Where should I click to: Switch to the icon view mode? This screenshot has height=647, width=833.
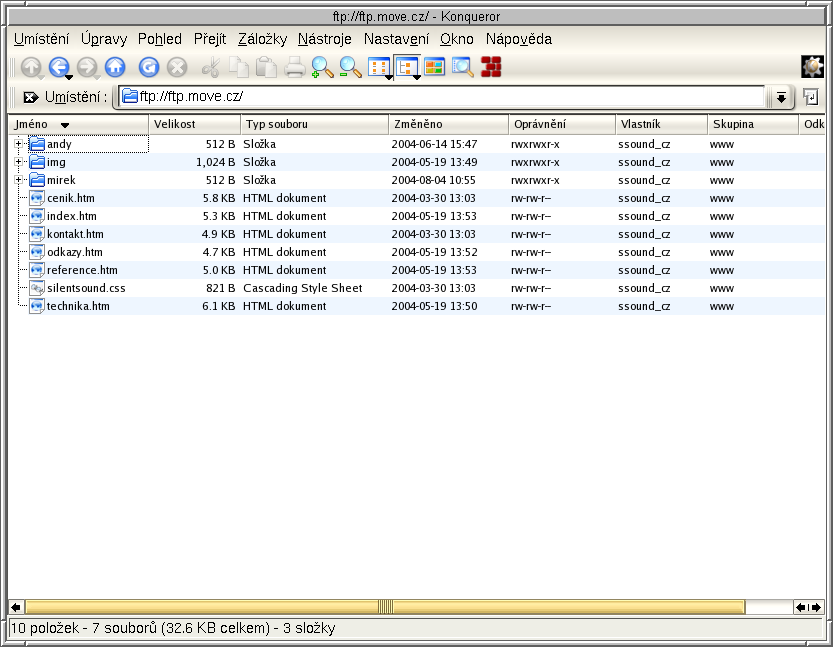point(378,67)
